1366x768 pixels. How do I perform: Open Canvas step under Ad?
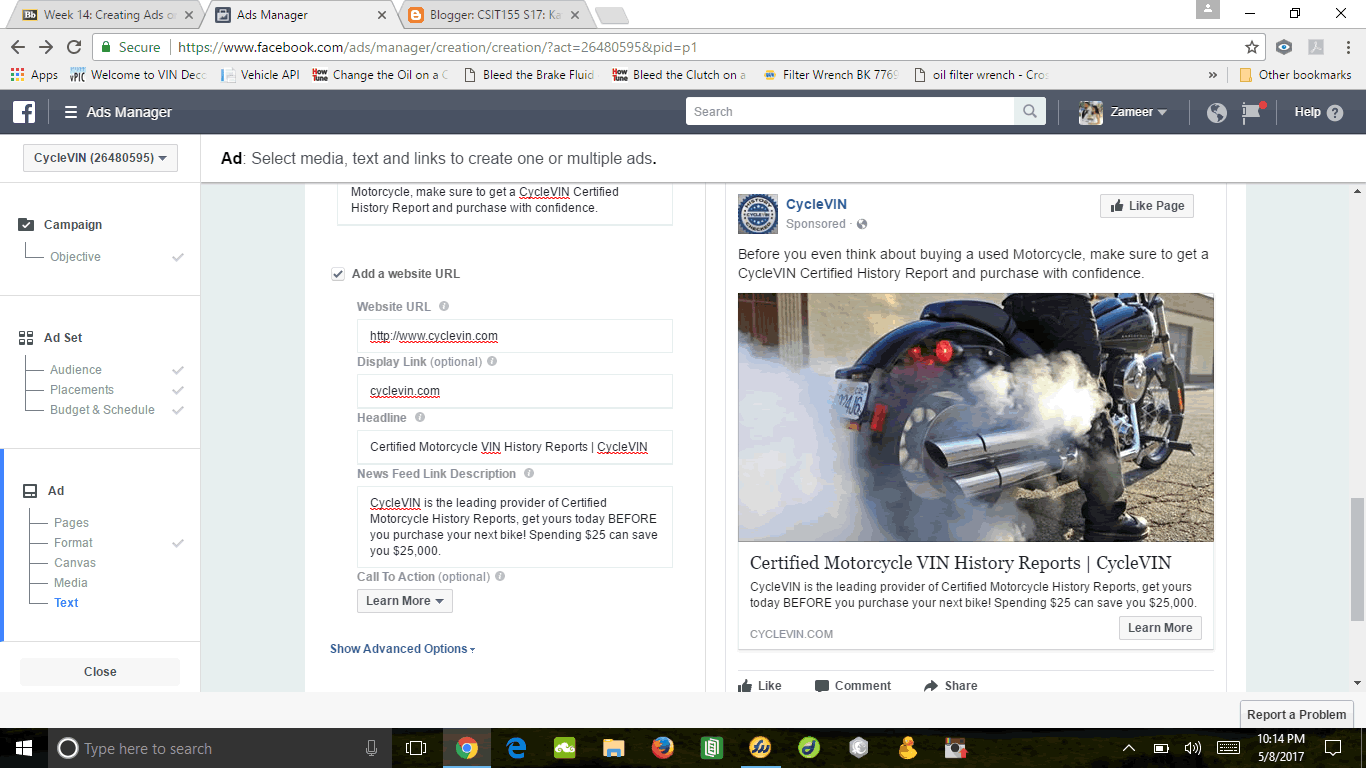[75, 563]
